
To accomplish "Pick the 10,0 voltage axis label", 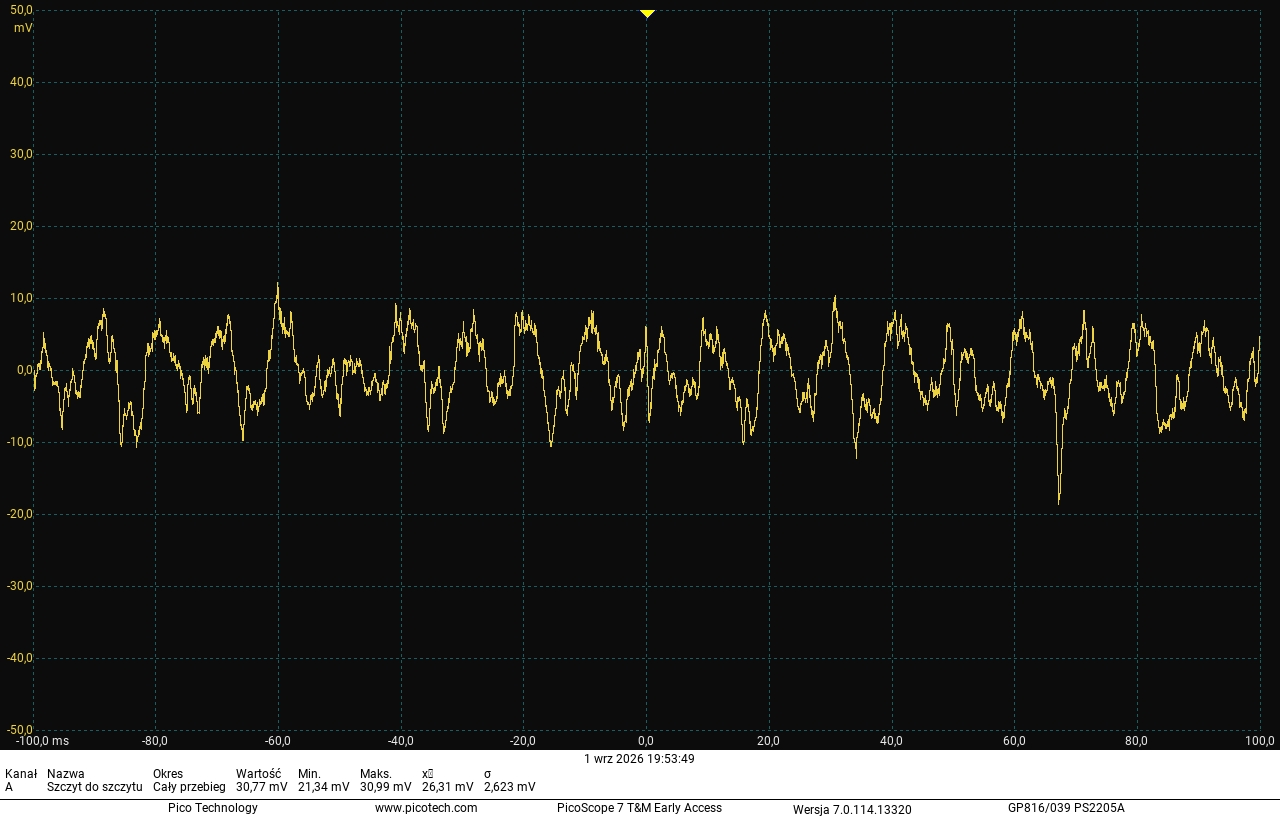I will (22, 298).
